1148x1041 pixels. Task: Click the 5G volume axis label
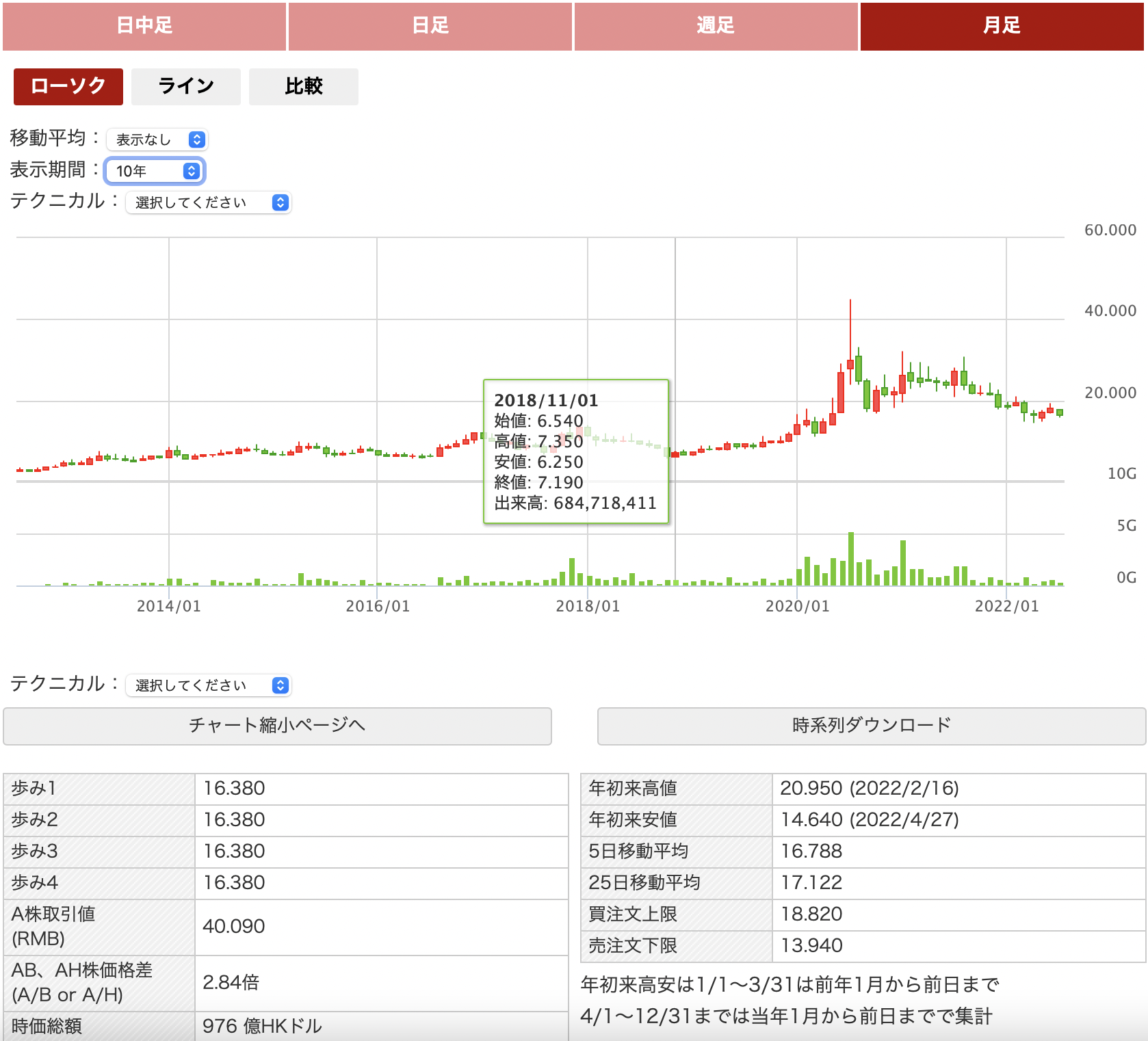tap(1127, 526)
